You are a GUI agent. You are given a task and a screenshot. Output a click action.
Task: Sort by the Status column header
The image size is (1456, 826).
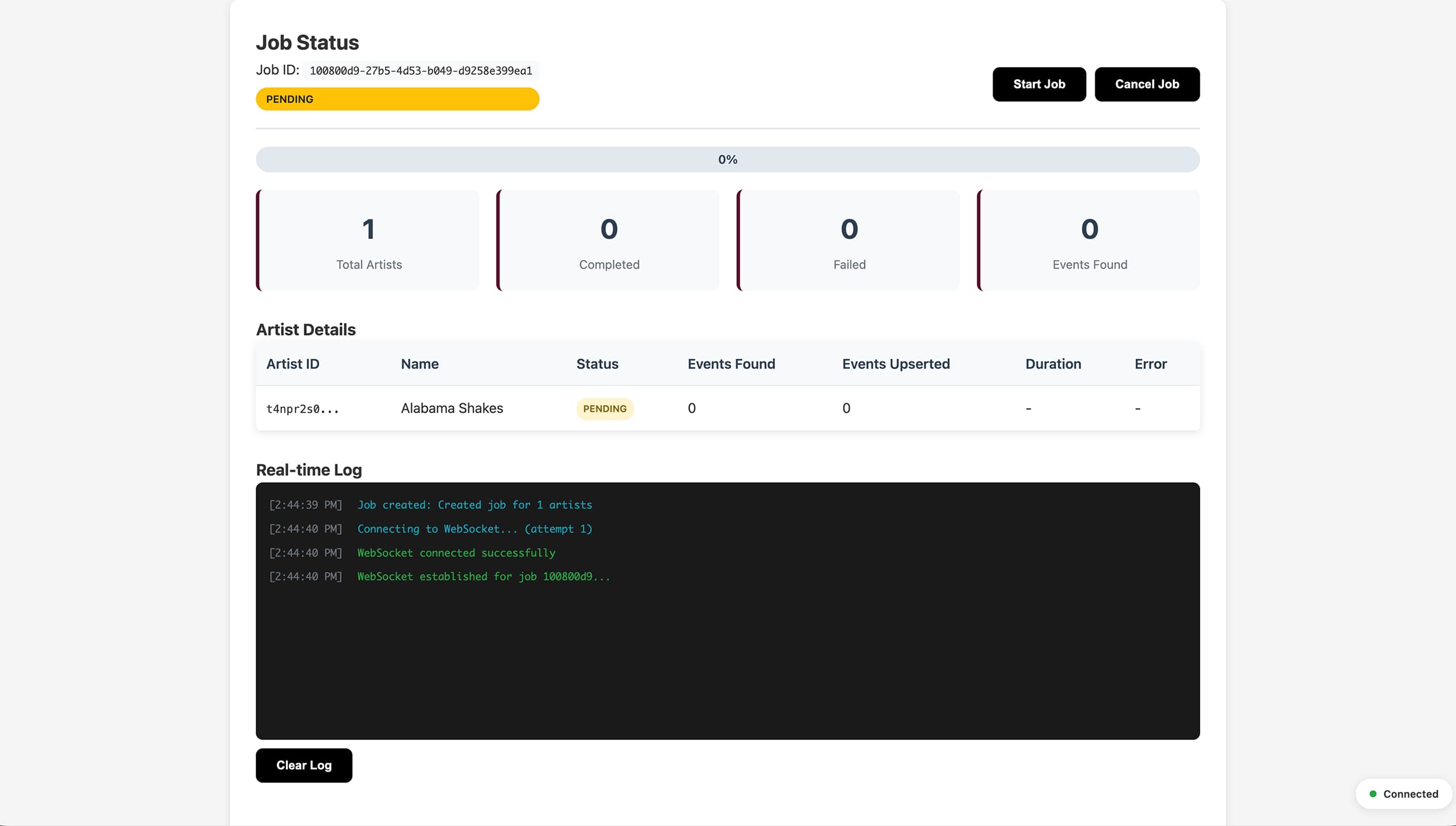[597, 363]
